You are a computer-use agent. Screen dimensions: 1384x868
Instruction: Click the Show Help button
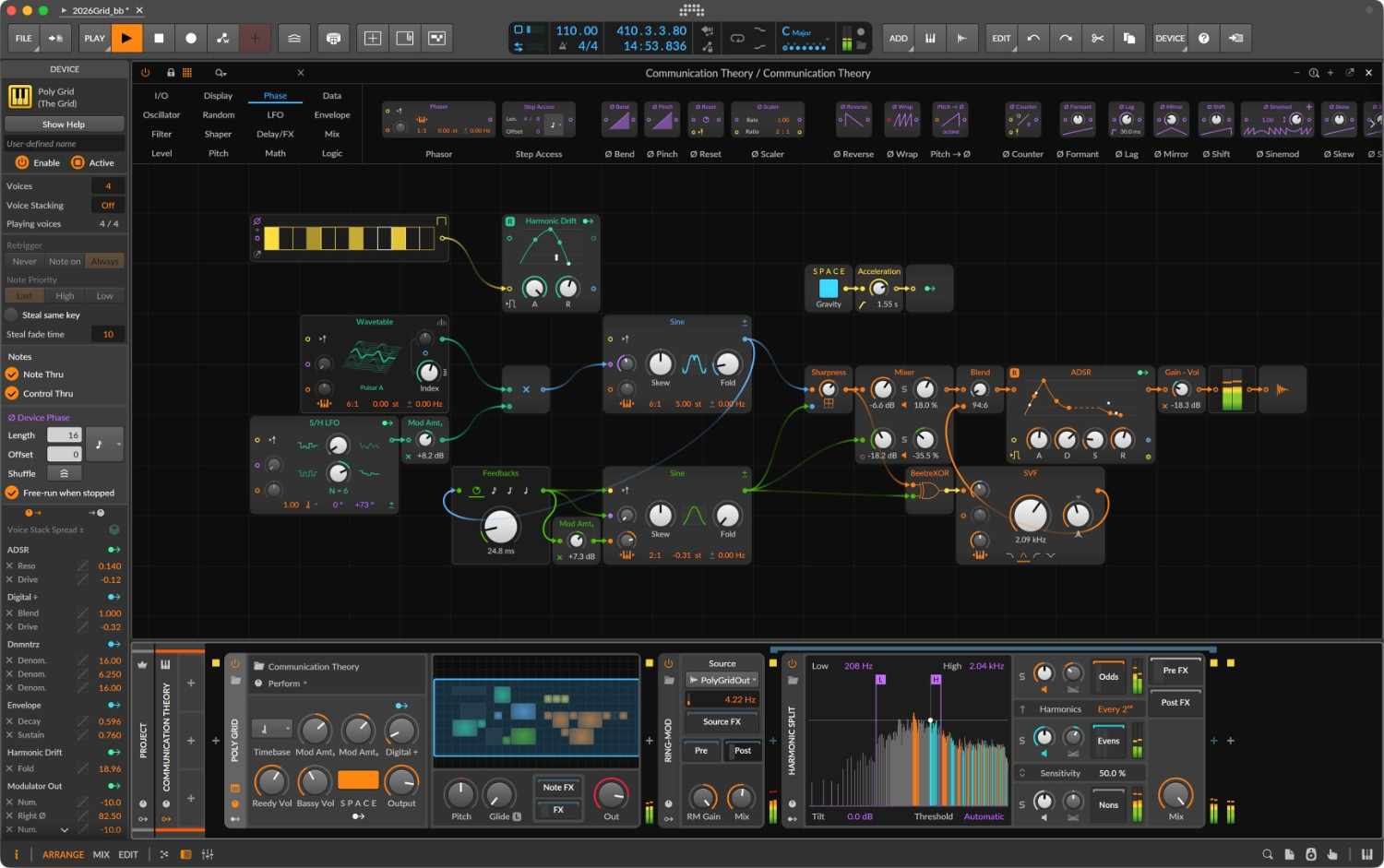click(64, 124)
